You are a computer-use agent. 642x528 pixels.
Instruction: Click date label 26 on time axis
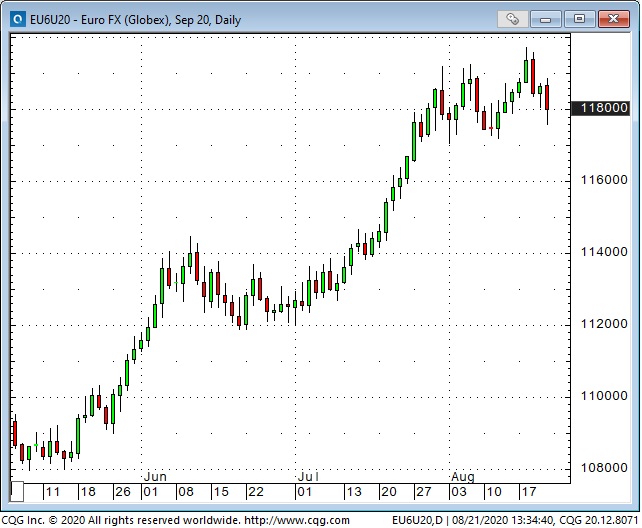(x=123, y=492)
